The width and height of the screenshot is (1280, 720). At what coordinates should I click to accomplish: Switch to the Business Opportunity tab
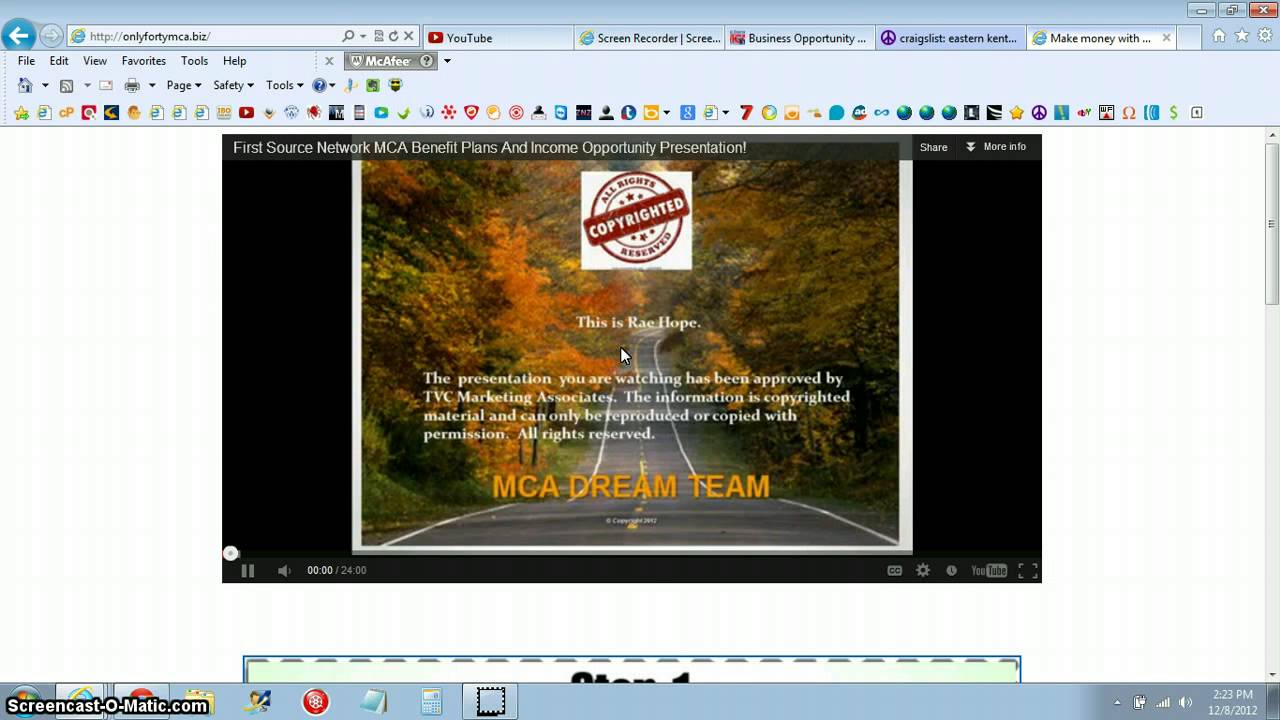click(800, 38)
